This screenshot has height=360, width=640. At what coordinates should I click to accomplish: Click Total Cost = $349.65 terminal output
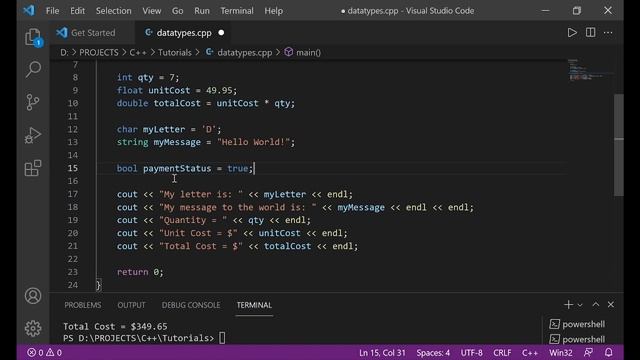click(115, 327)
